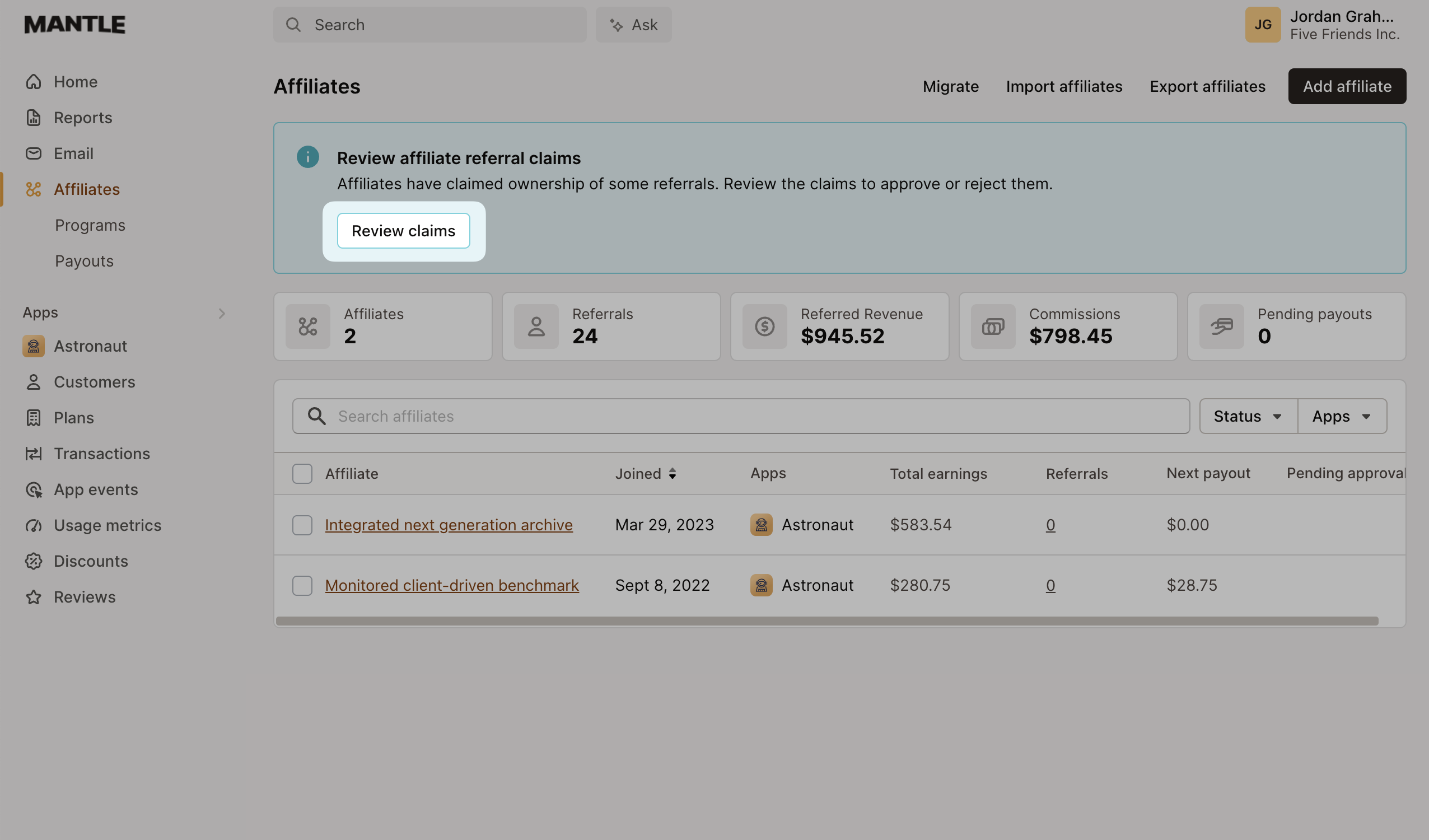Check the select-all affiliates checkbox
1429x840 pixels.
(x=302, y=474)
